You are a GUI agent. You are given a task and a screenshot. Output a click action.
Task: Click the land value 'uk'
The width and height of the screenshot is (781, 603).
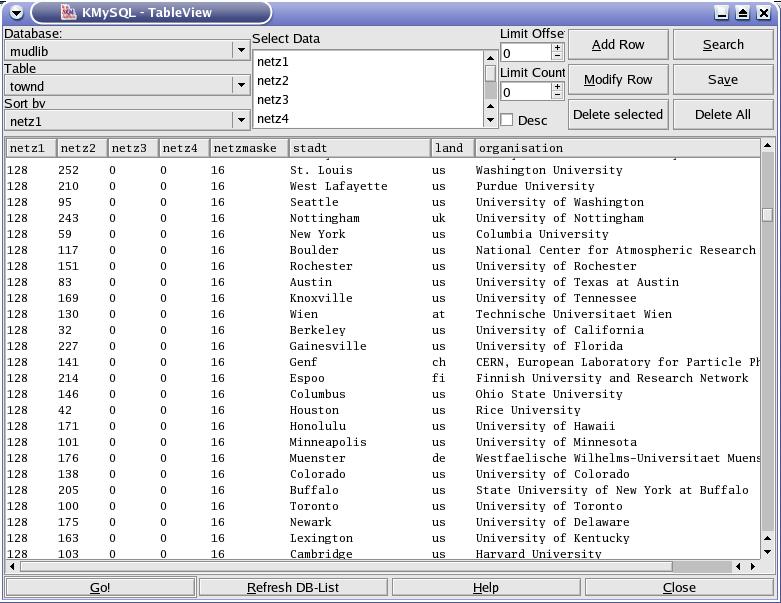[438, 218]
